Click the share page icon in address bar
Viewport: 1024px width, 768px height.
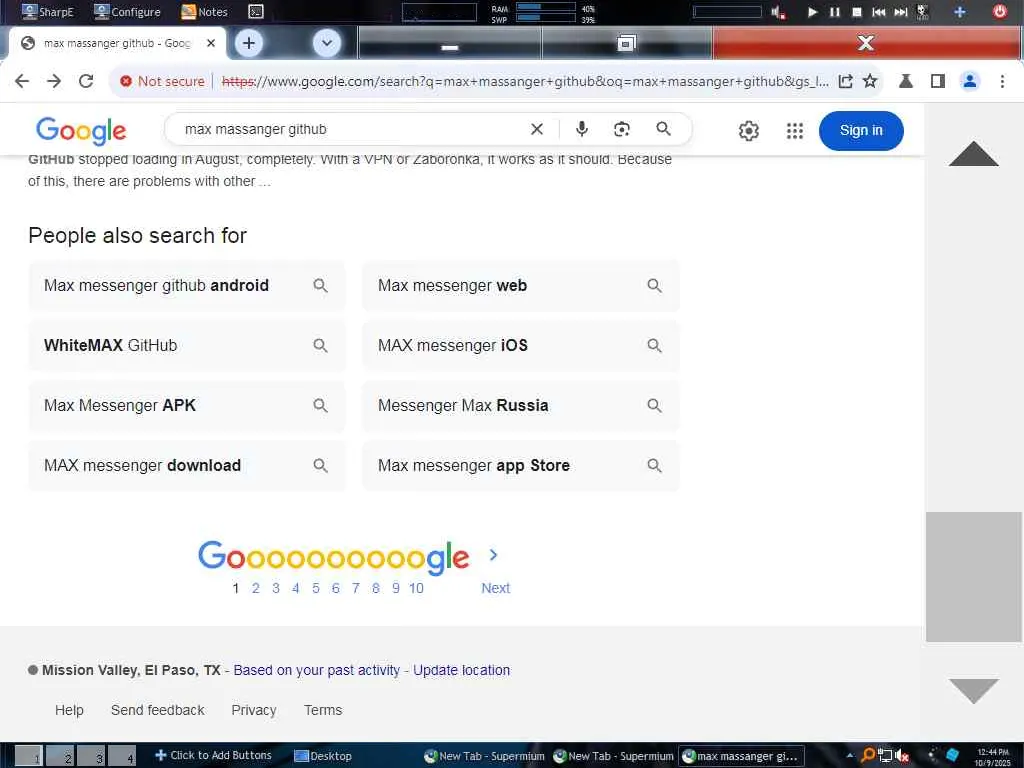(846, 81)
